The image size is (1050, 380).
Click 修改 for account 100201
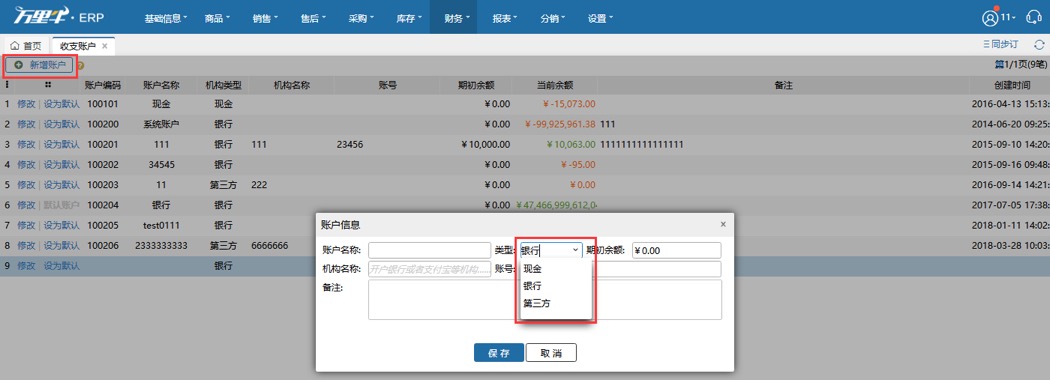pos(26,144)
